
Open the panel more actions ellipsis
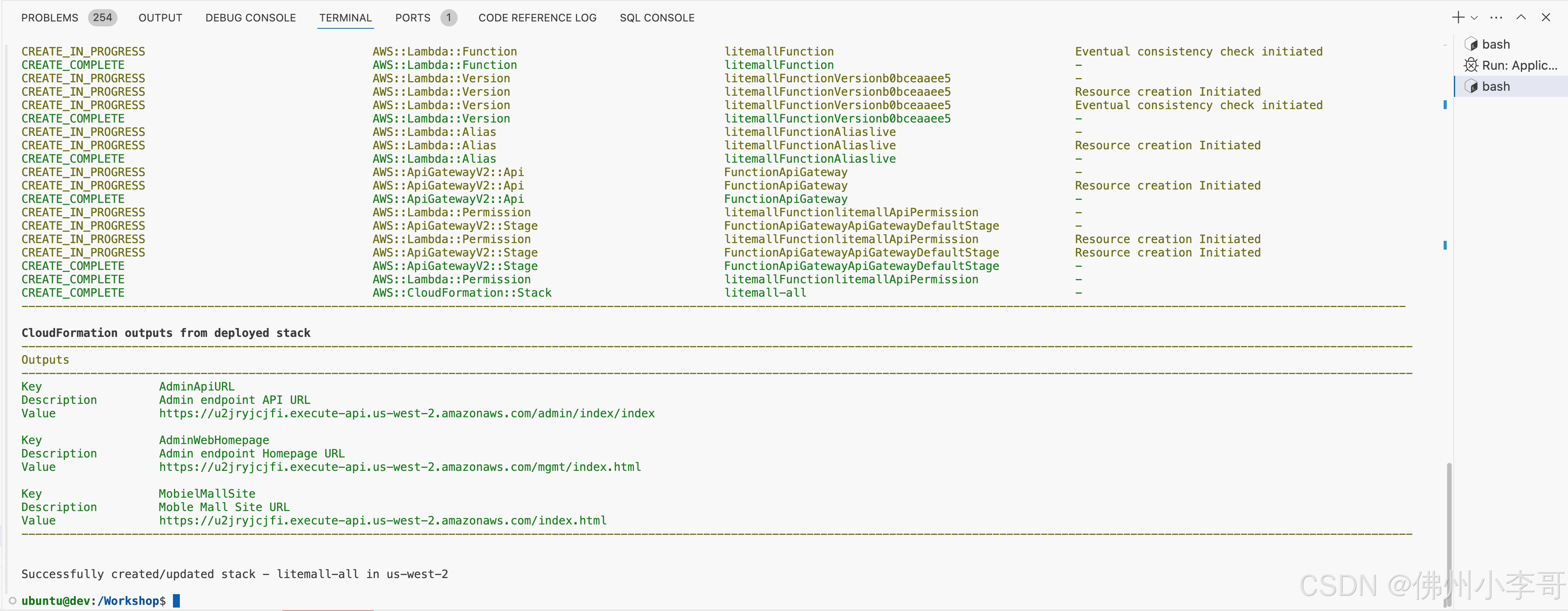pyautogui.click(x=1496, y=18)
